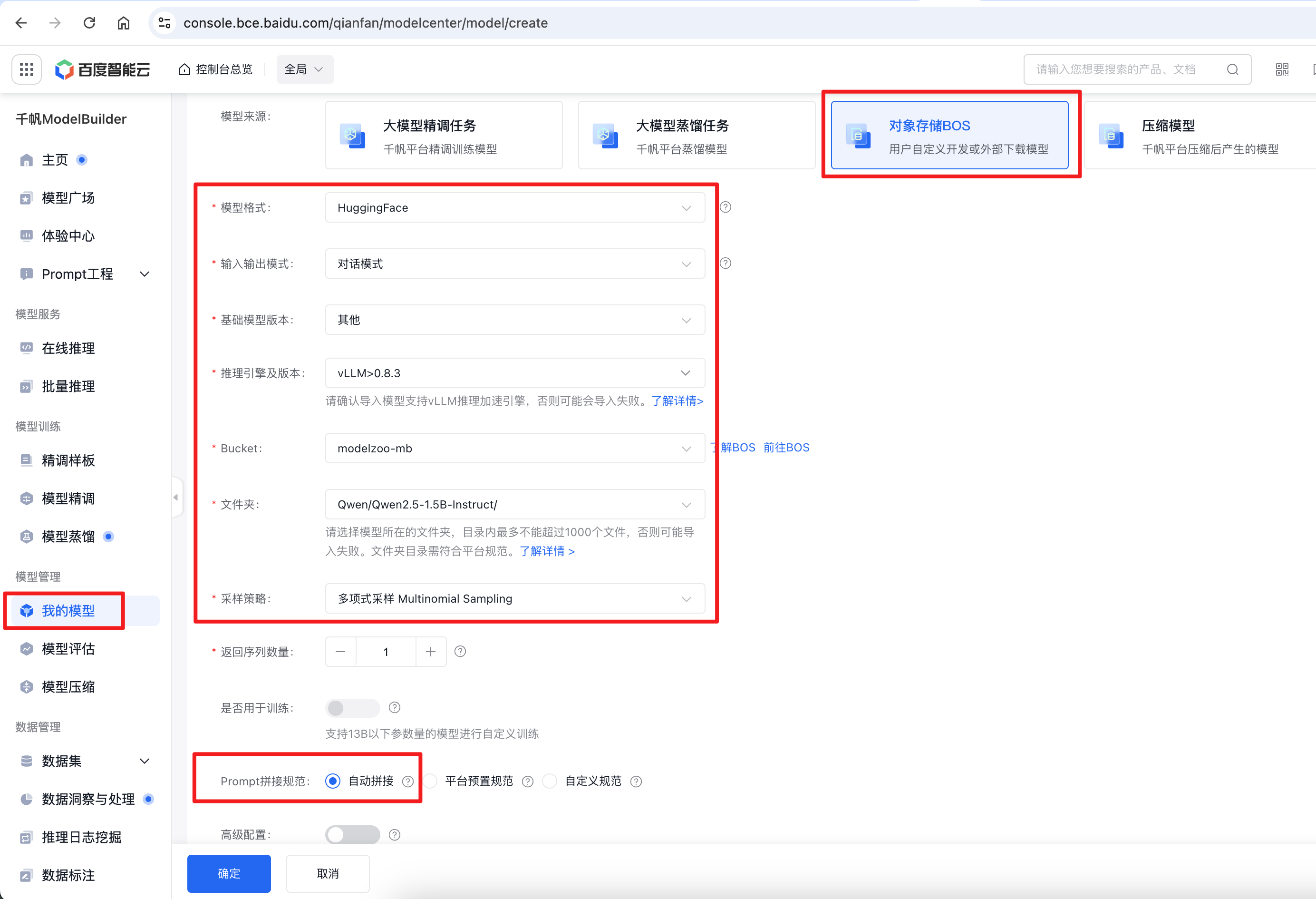Open the Bucket modelzoo-mb dropdown
The width and height of the screenshot is (1316, 899).
(515, 448)
